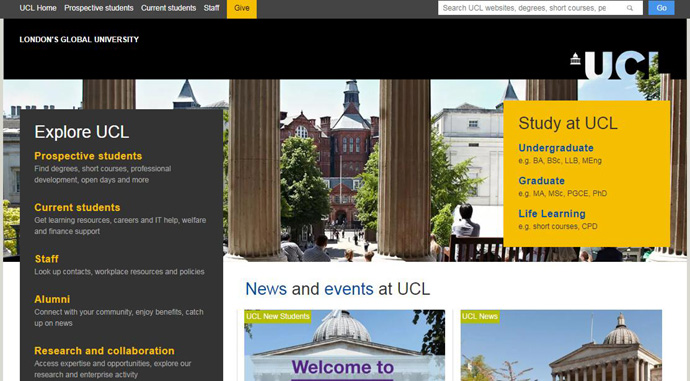
Task: Click text 'e.g. short courses, CPD'
Action: coord(558,227)
